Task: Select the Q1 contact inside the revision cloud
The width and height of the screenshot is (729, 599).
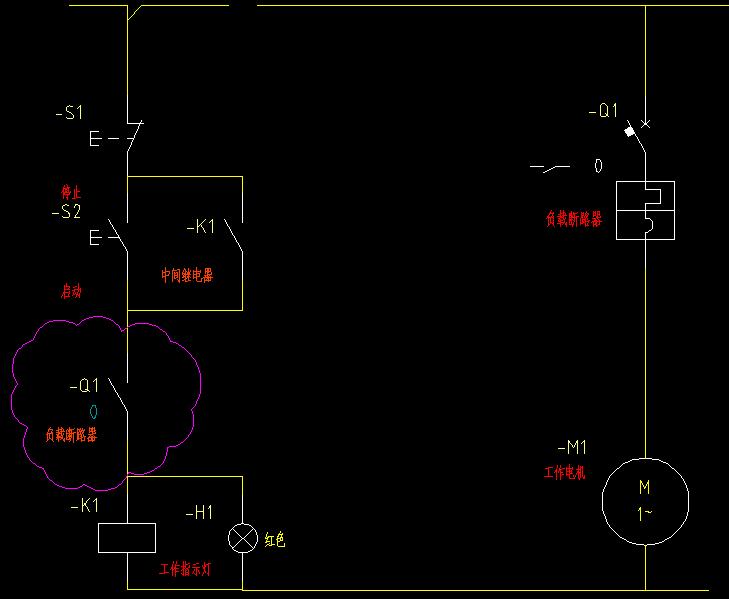Action: pos(119,397)
